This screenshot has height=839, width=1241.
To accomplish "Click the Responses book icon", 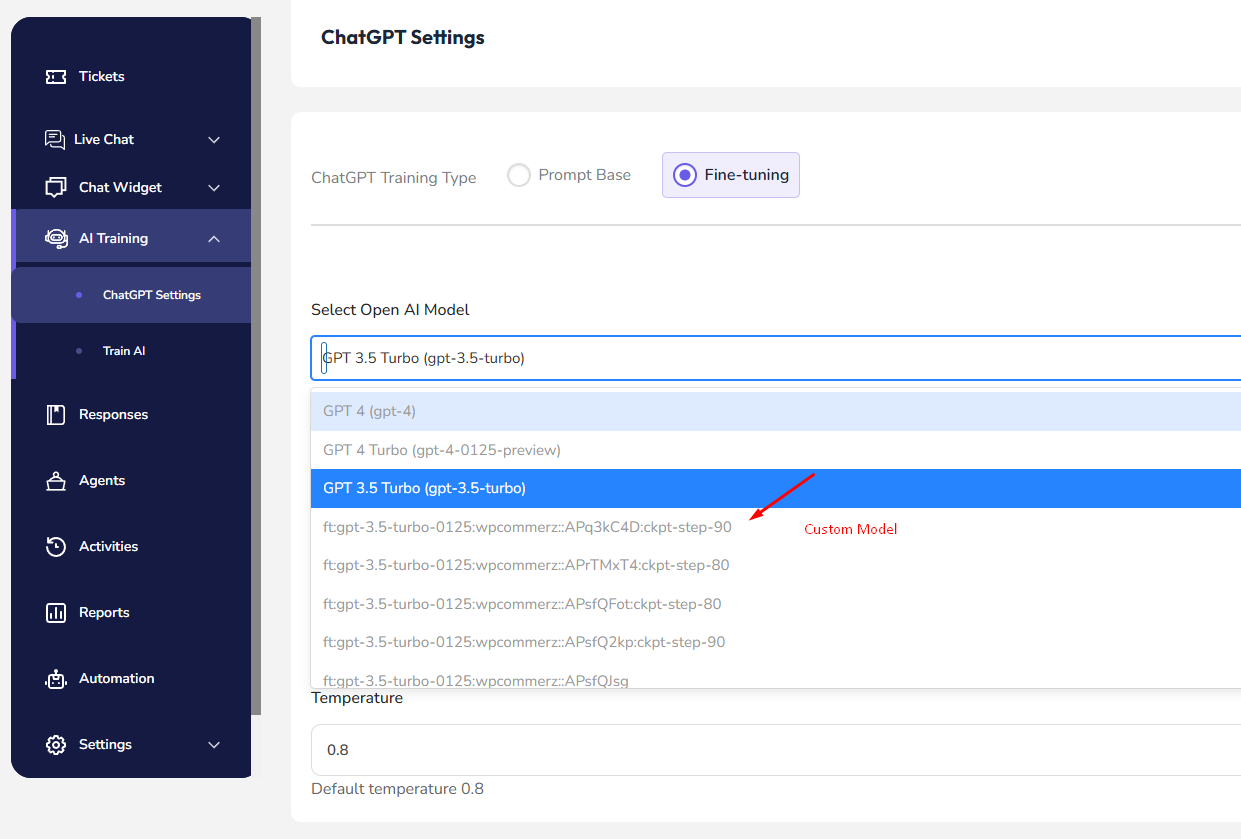I will coord(56,414).
